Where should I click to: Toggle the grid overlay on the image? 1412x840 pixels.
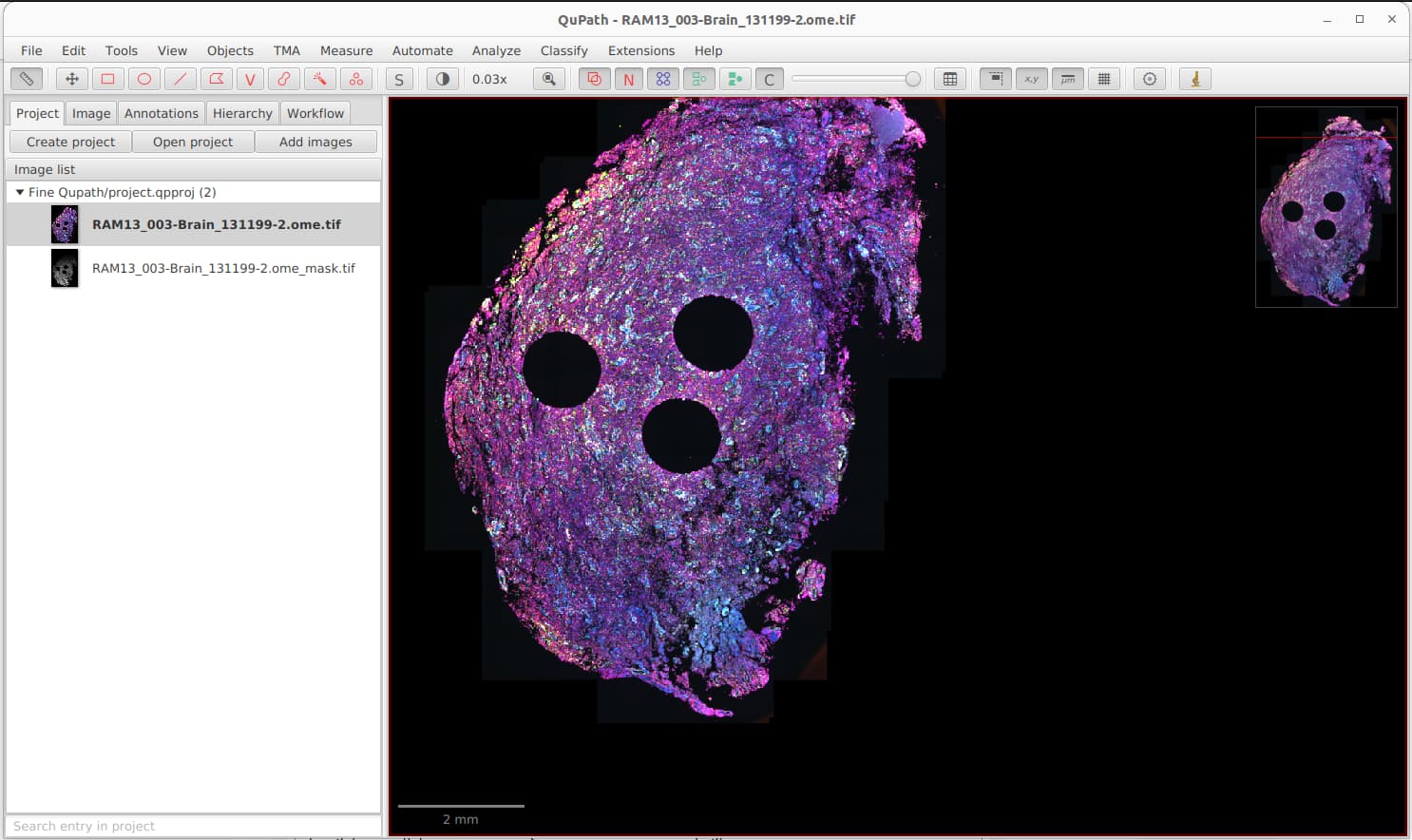point(1104,79)
